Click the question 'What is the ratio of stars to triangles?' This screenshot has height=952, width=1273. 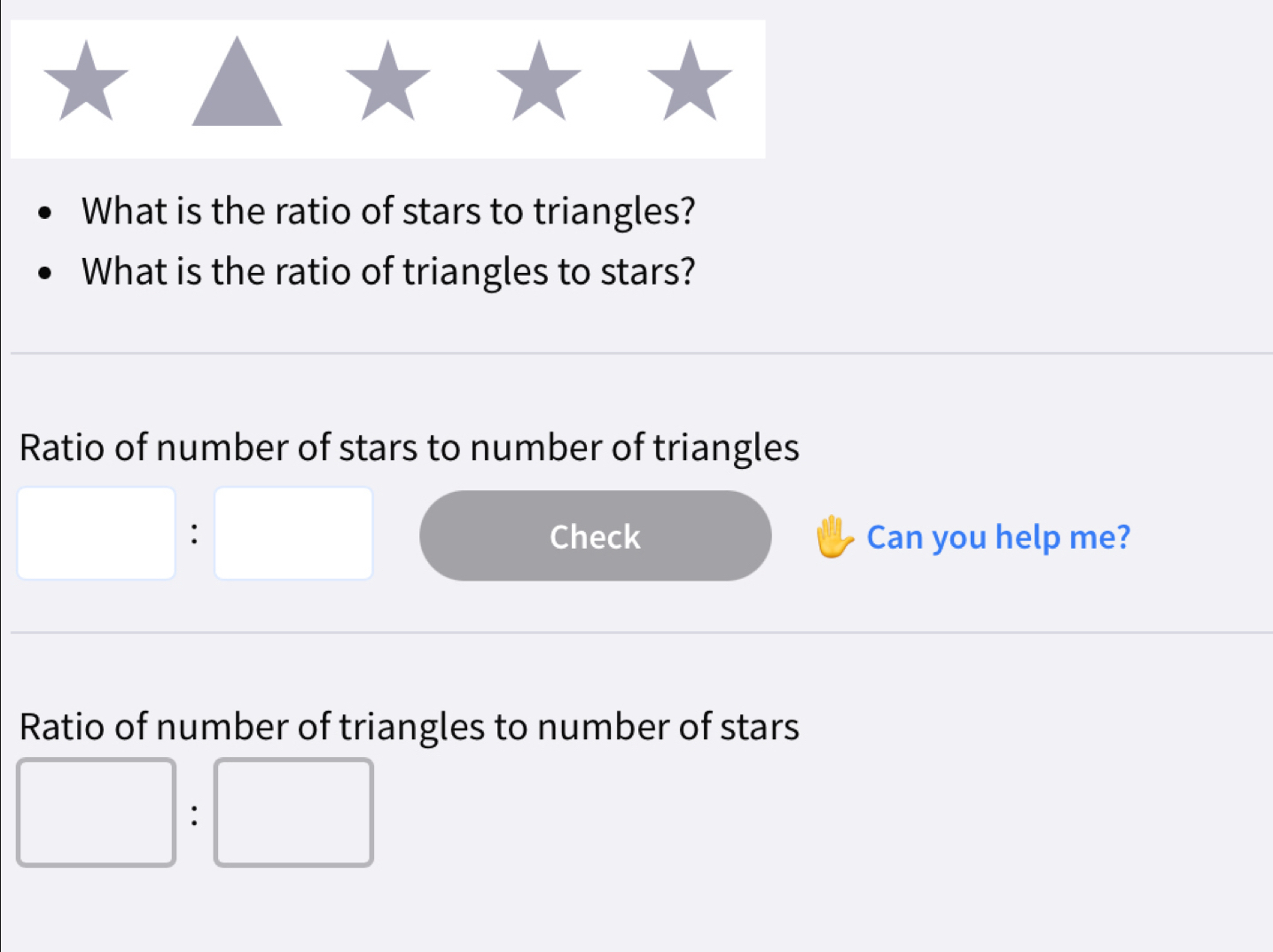(388, 212)
